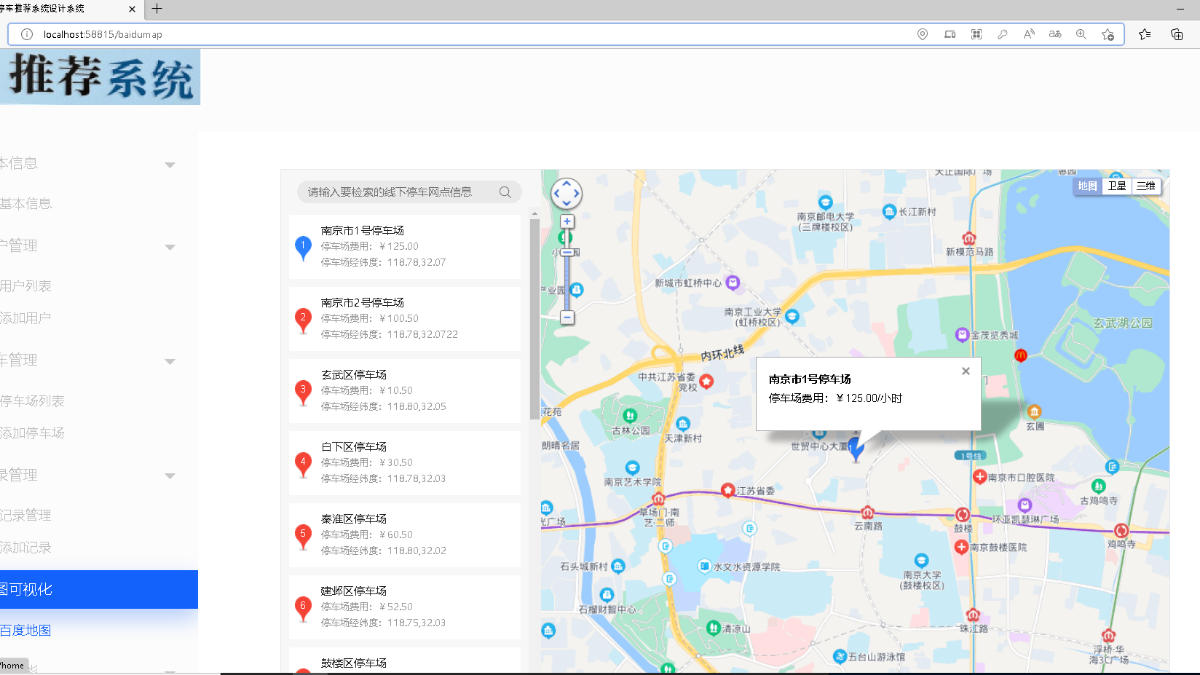Zoom out with the map minus button
Viewport: 1200px width, 675px height.
pos(567,317)
